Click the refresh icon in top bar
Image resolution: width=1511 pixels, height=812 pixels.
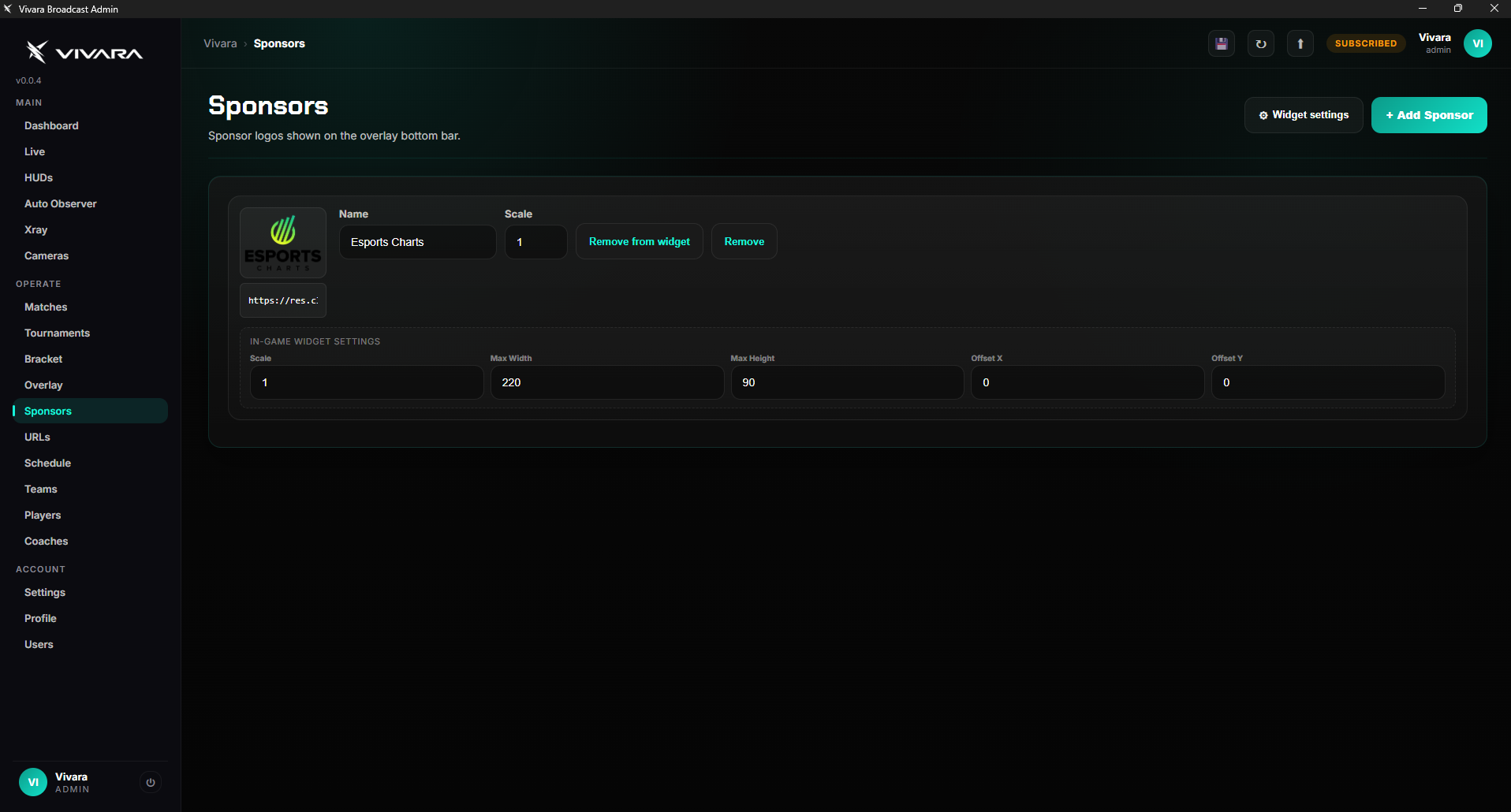pos(1261,43)
